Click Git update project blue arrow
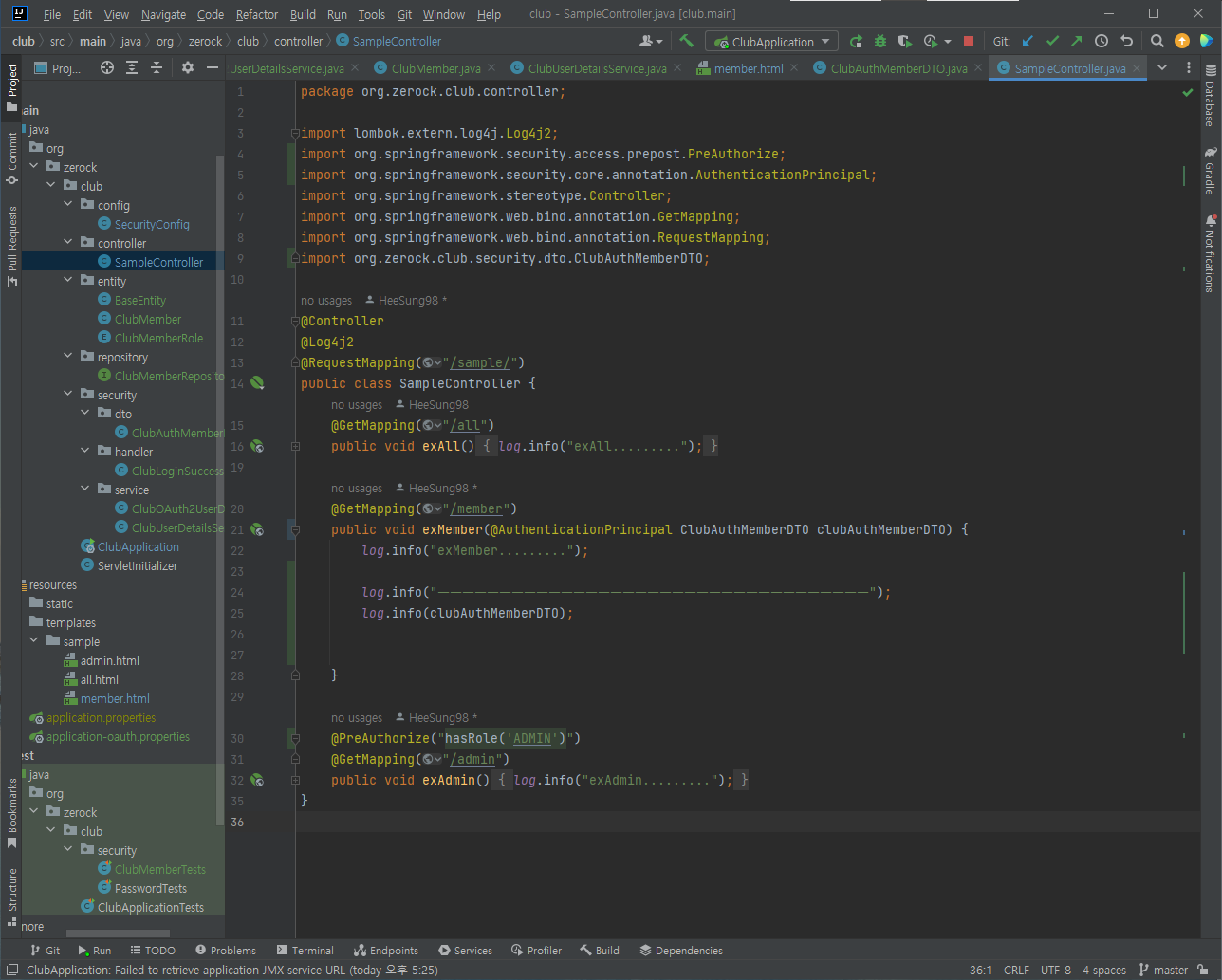The height and width of the screenshot is (980, 1222). pos(1028,41)
